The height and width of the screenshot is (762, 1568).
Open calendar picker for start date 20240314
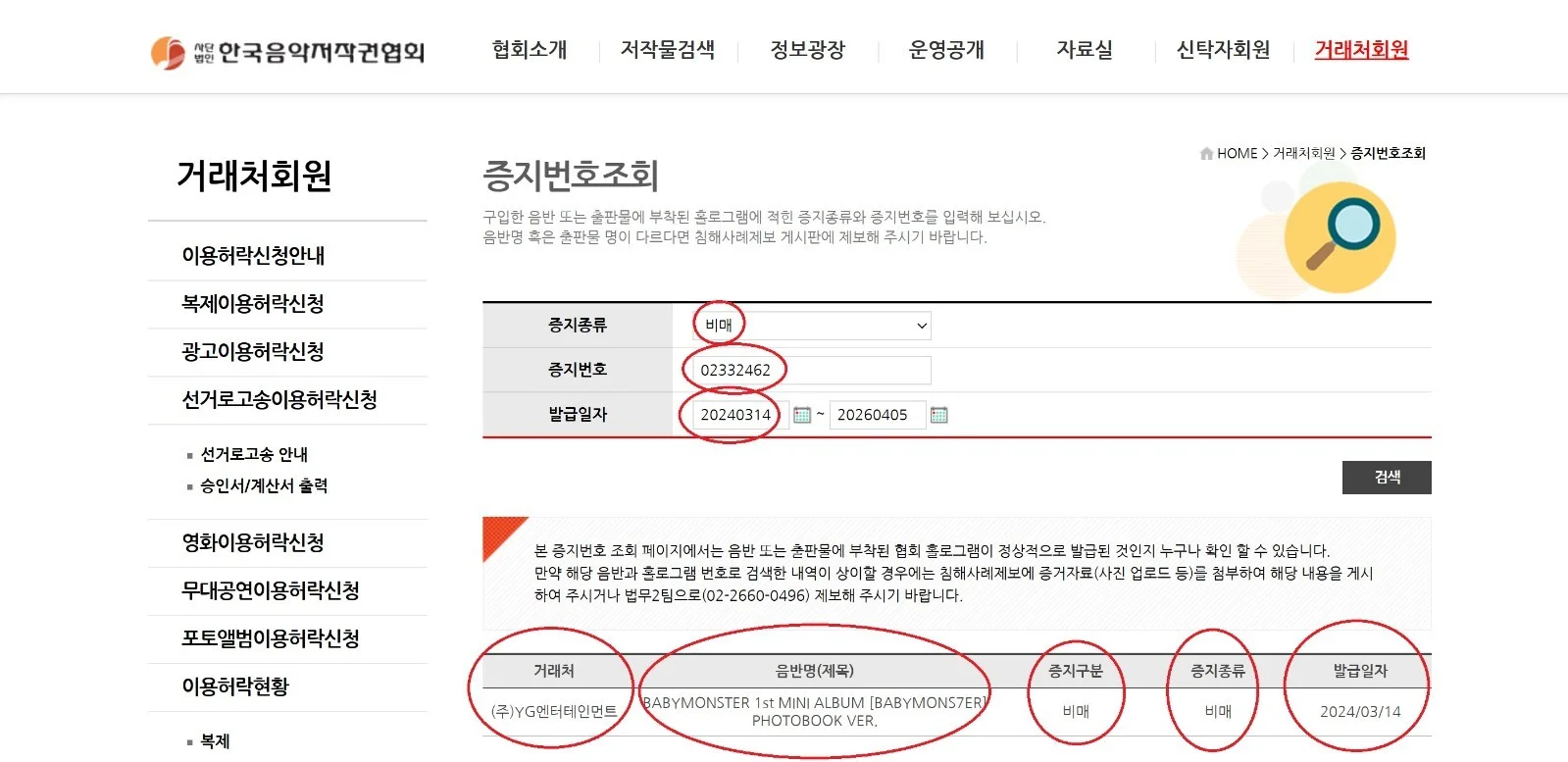pos(802,415)
